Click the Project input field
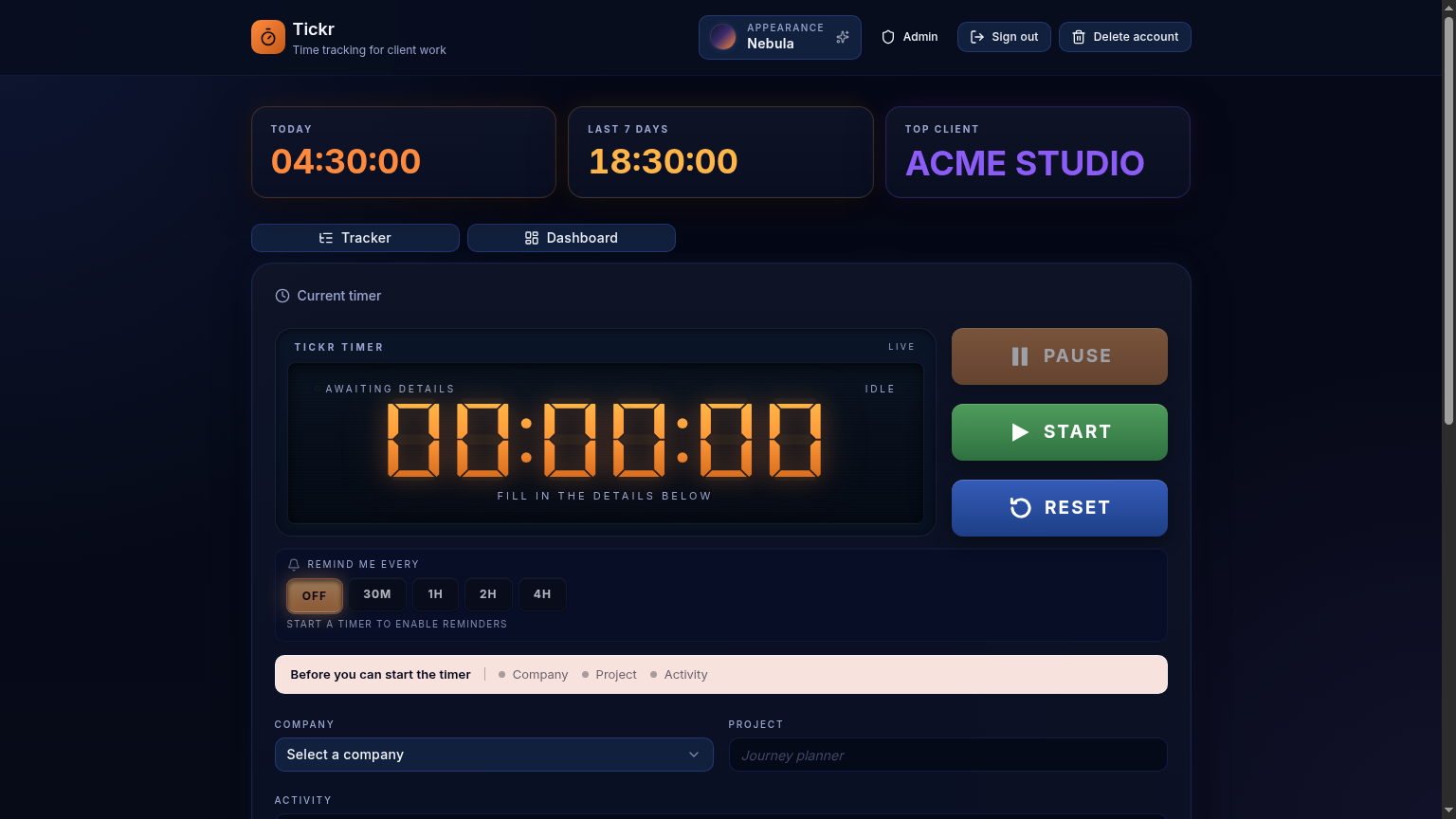The height and width of the screenshot is (819, 1456). (948, 755)
